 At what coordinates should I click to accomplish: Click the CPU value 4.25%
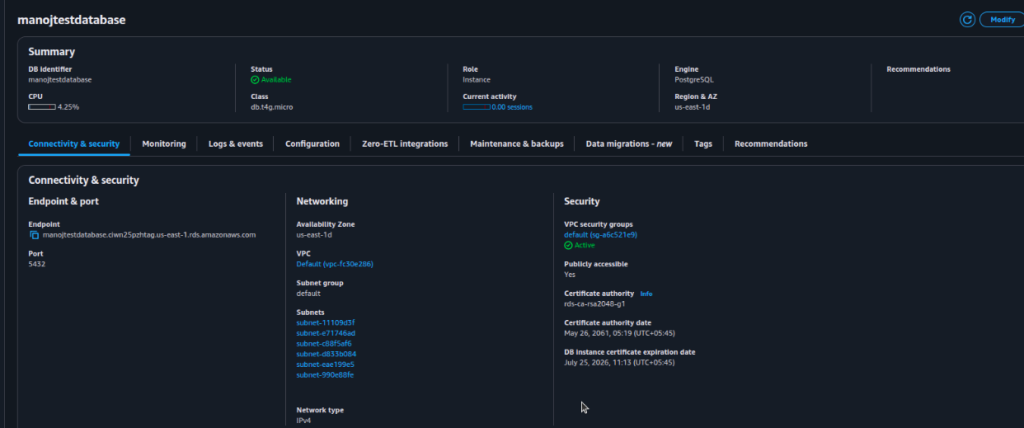[x=69, y=107]
